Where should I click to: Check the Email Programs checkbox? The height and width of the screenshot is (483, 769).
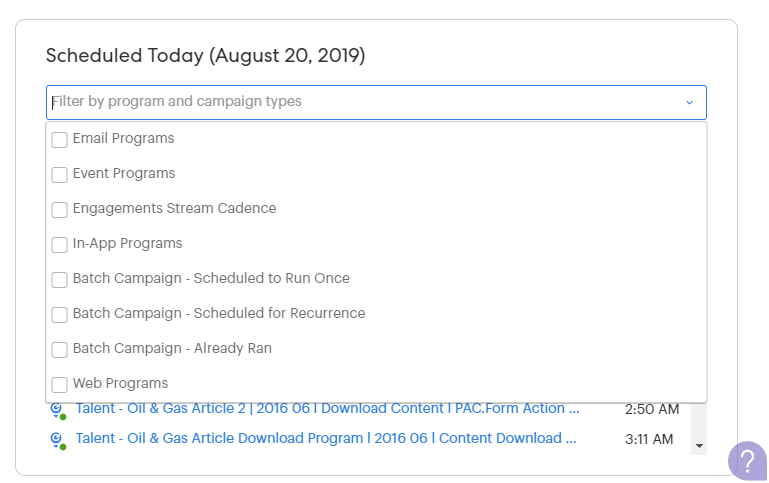pos(59,140)
